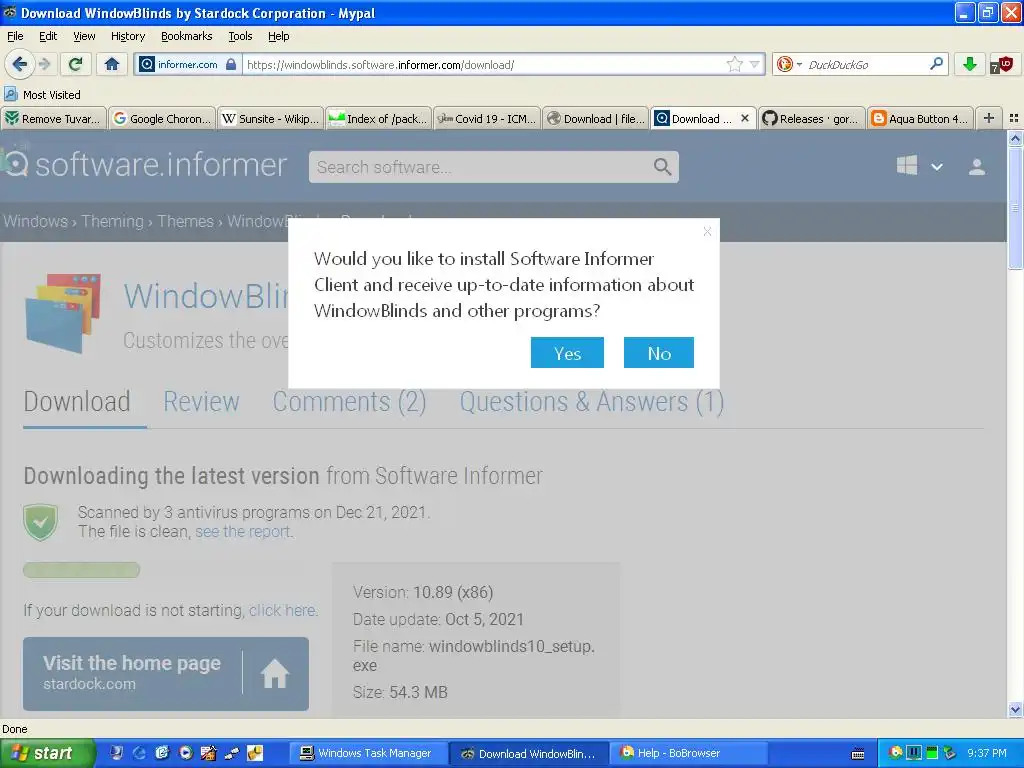This screenshot has width=1024, height=768.
Task: Dismiss the dialog with its X icon
Action: click(x=707, y=231)
